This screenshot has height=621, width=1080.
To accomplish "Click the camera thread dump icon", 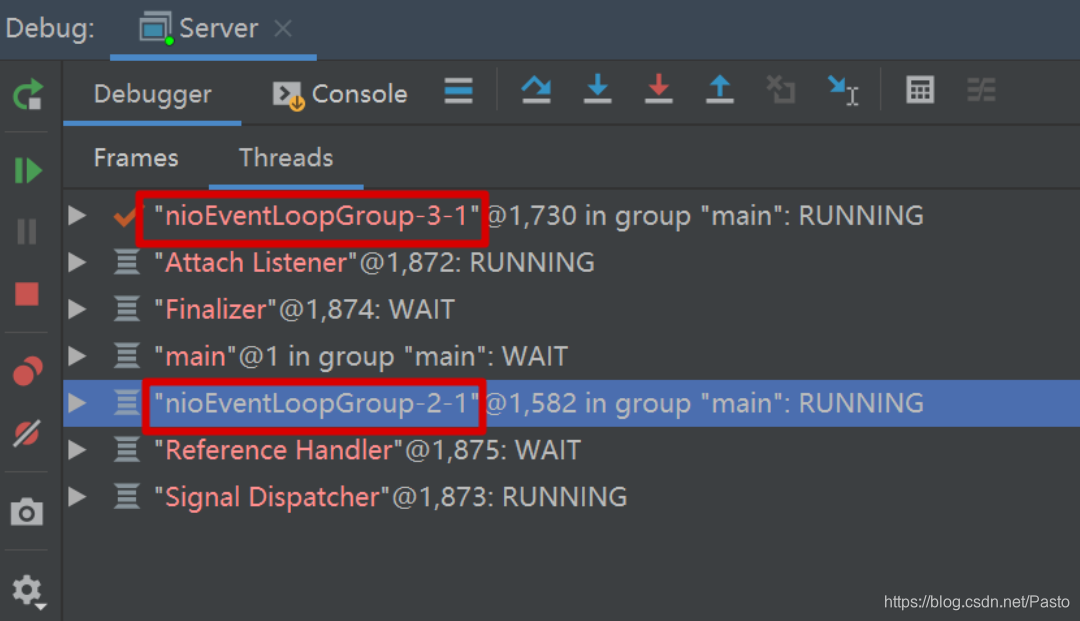I will [x=27, y=512].
